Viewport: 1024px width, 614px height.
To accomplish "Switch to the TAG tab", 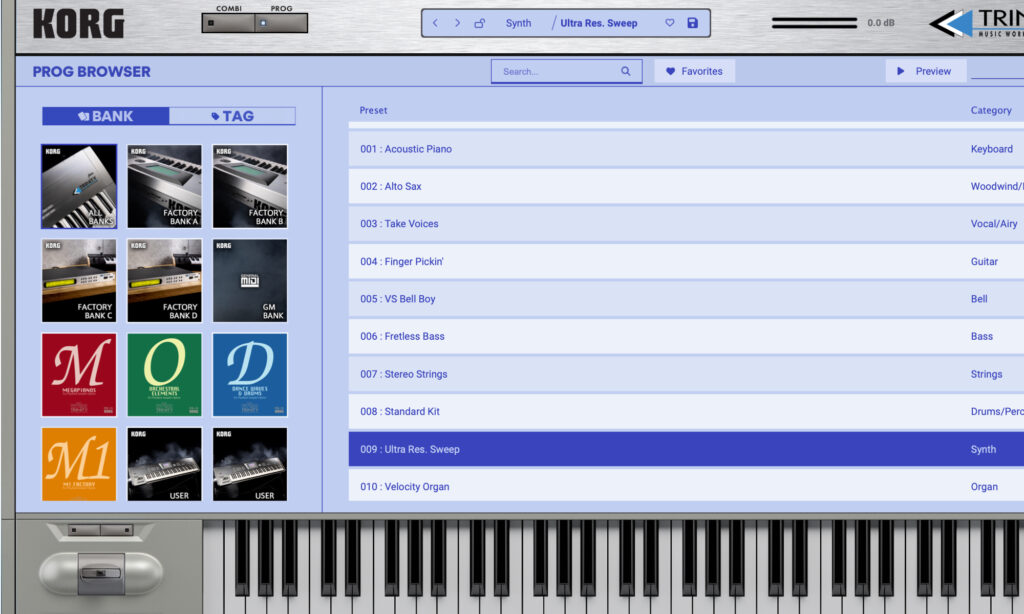I will [232, 115].
